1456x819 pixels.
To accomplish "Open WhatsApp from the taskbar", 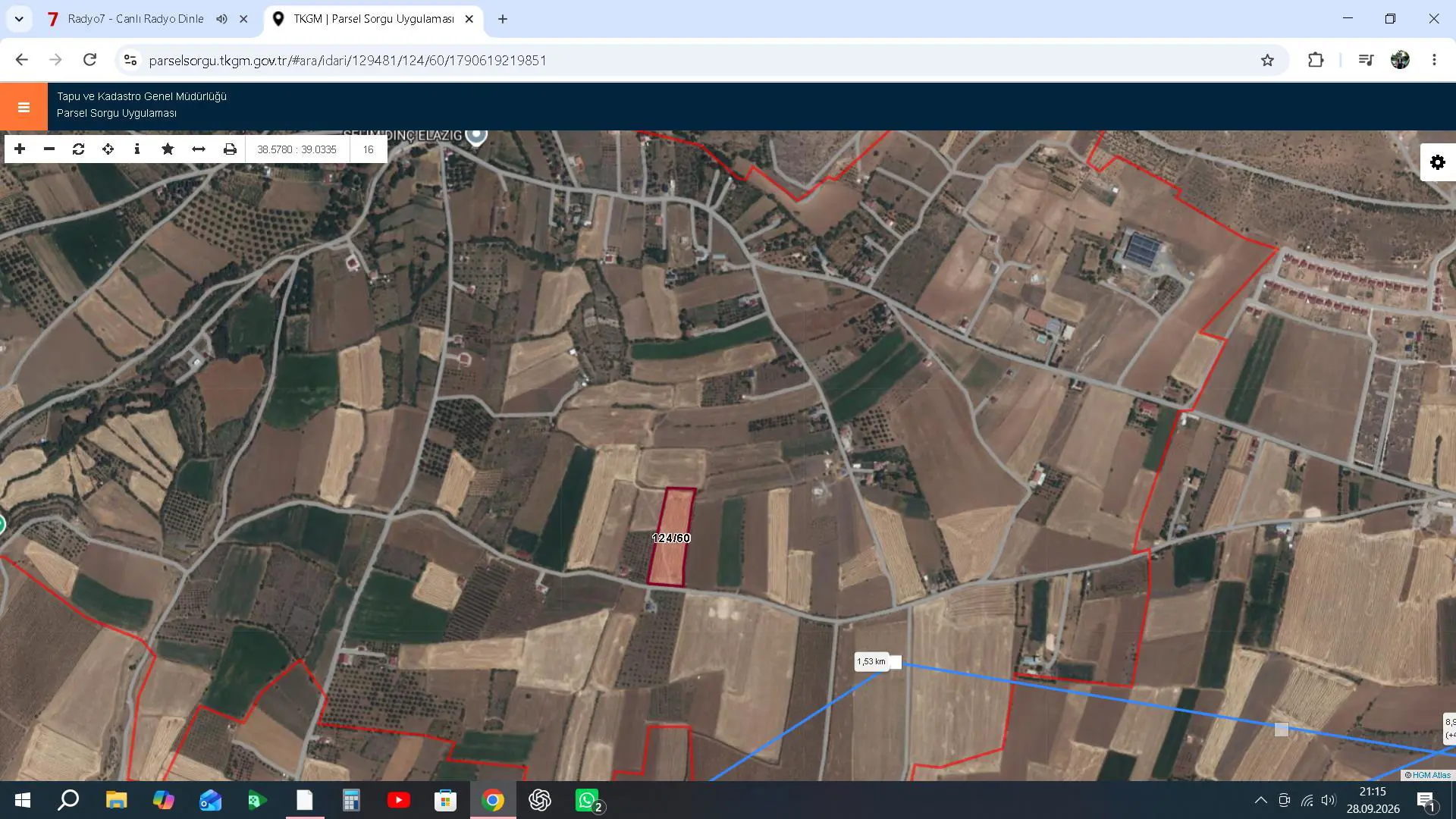I will [588, 800].
